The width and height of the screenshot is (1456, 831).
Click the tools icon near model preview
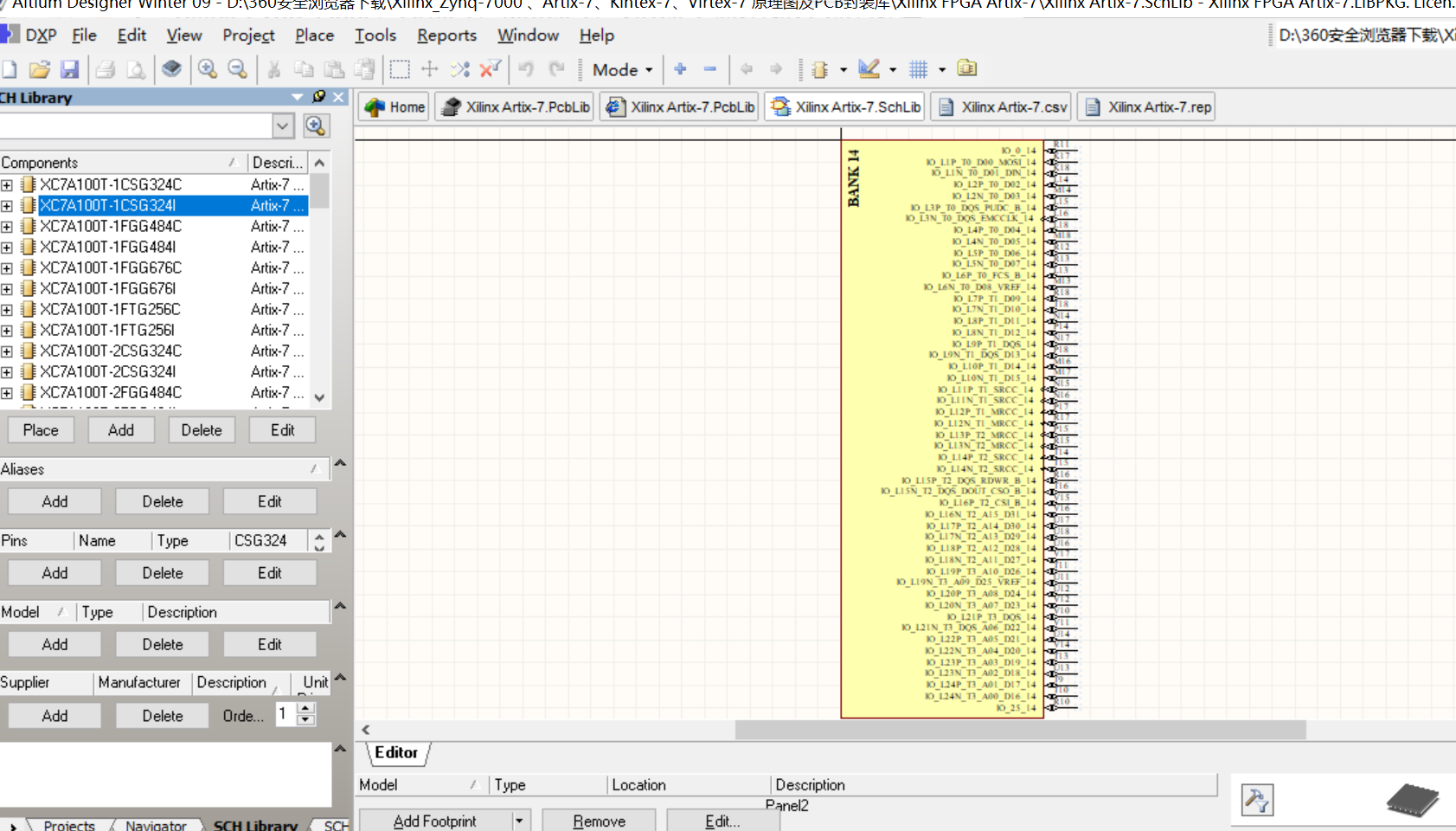(1256, 799)
